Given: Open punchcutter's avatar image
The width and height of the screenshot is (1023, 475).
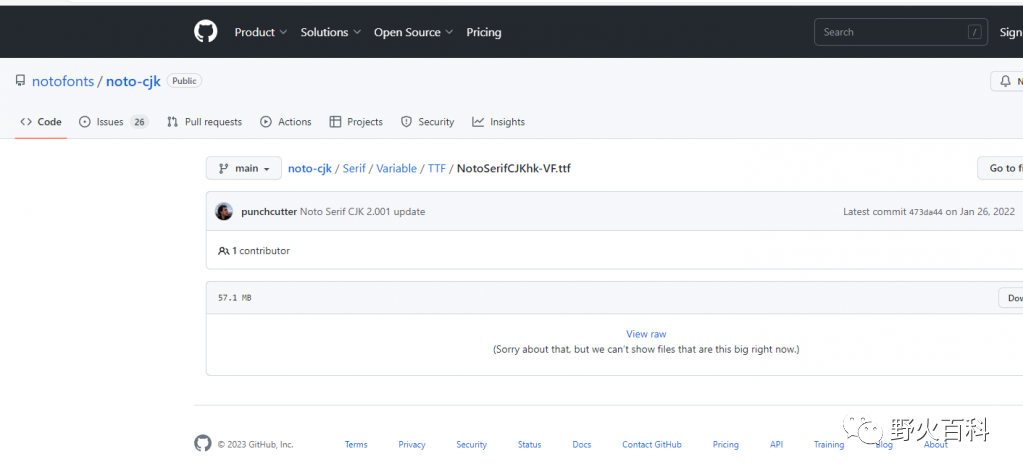Looking at the screenshot, I should [224, 211].
